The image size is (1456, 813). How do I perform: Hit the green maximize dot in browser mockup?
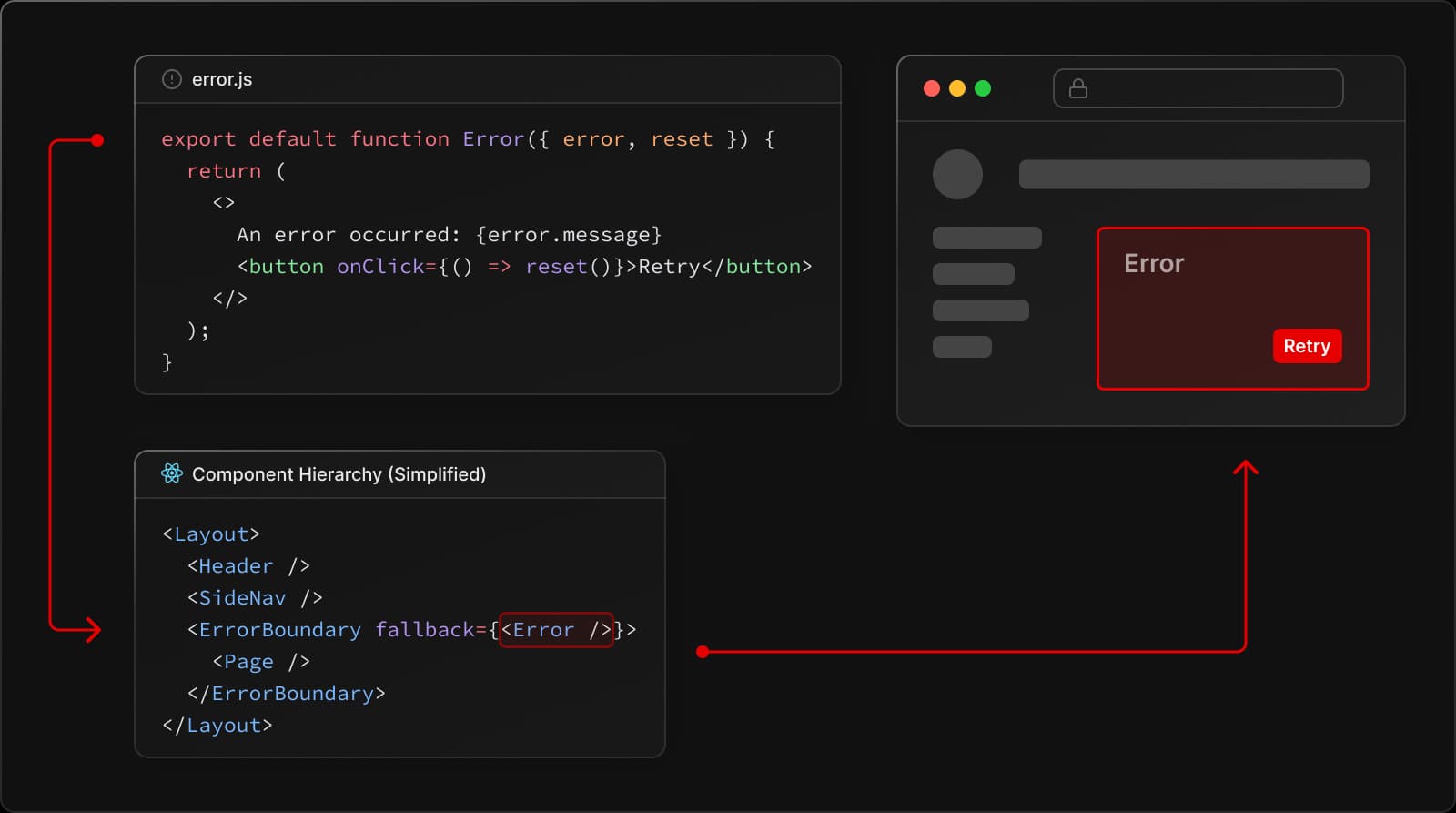pyautogui.click(x=983, y=88)
